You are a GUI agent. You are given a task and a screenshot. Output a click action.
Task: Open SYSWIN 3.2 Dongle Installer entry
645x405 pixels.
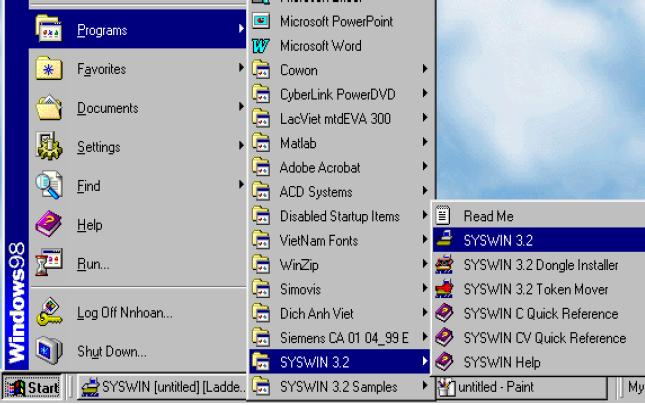point(538,264)
